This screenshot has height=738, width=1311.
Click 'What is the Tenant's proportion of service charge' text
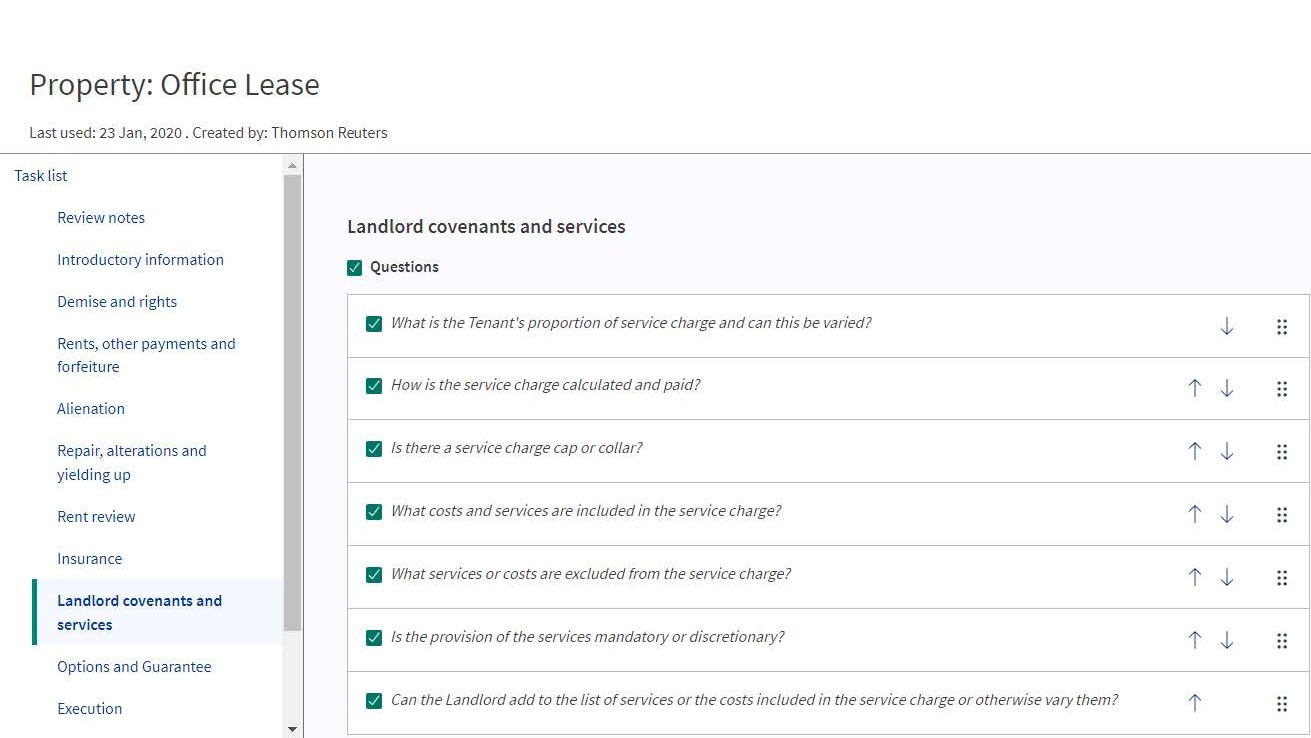(631, 323)
